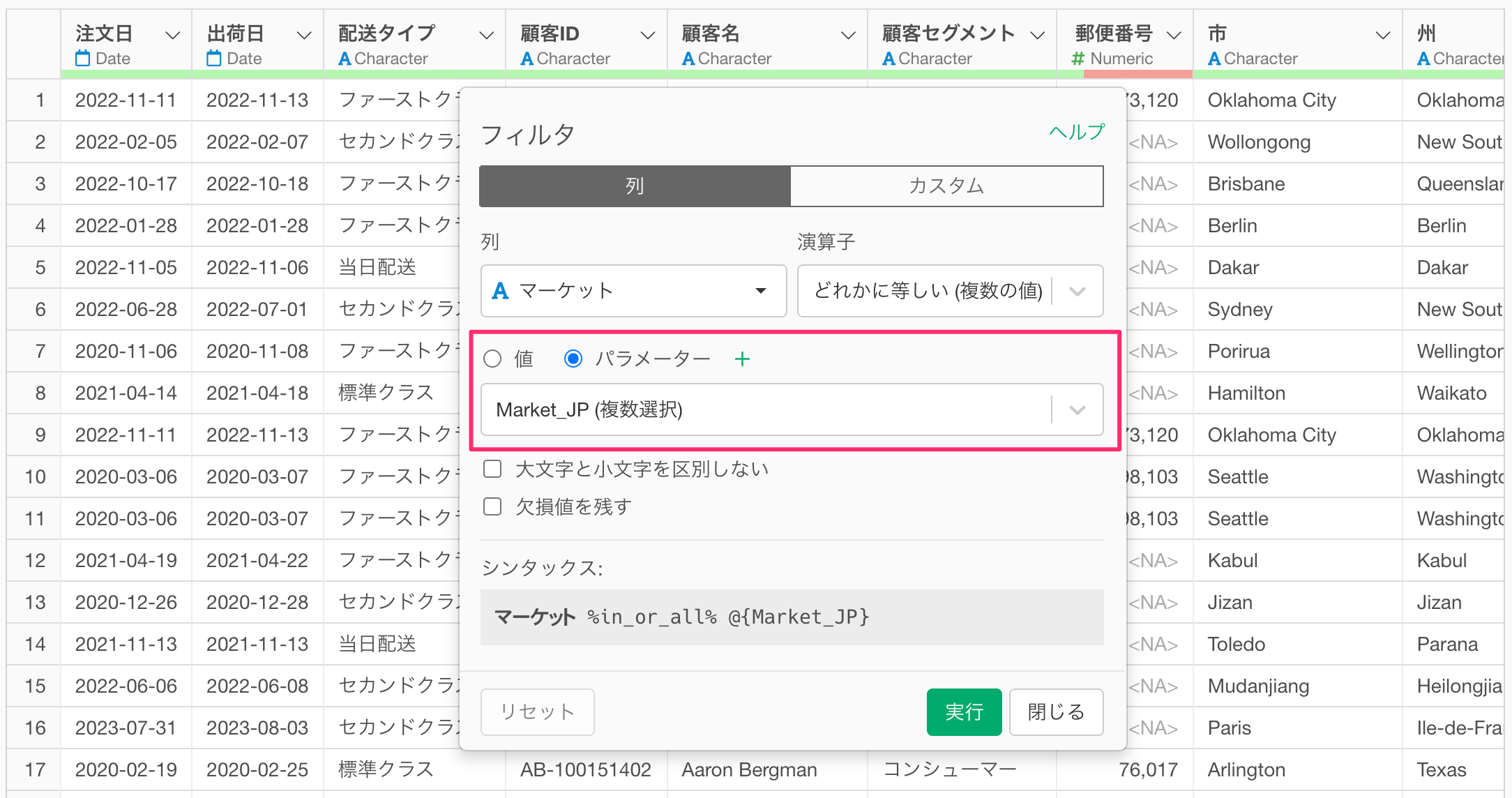This screenshot has height=798, width=1512.
Task: Click the Character type icon under 配送タイプ
Action: pos(345,59)
